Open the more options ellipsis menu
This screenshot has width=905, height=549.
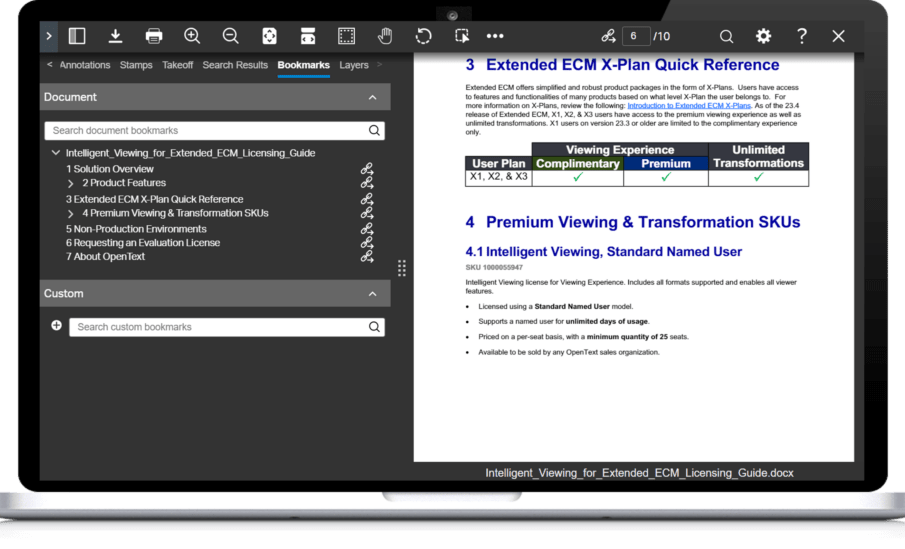click(x=495, y=36)
